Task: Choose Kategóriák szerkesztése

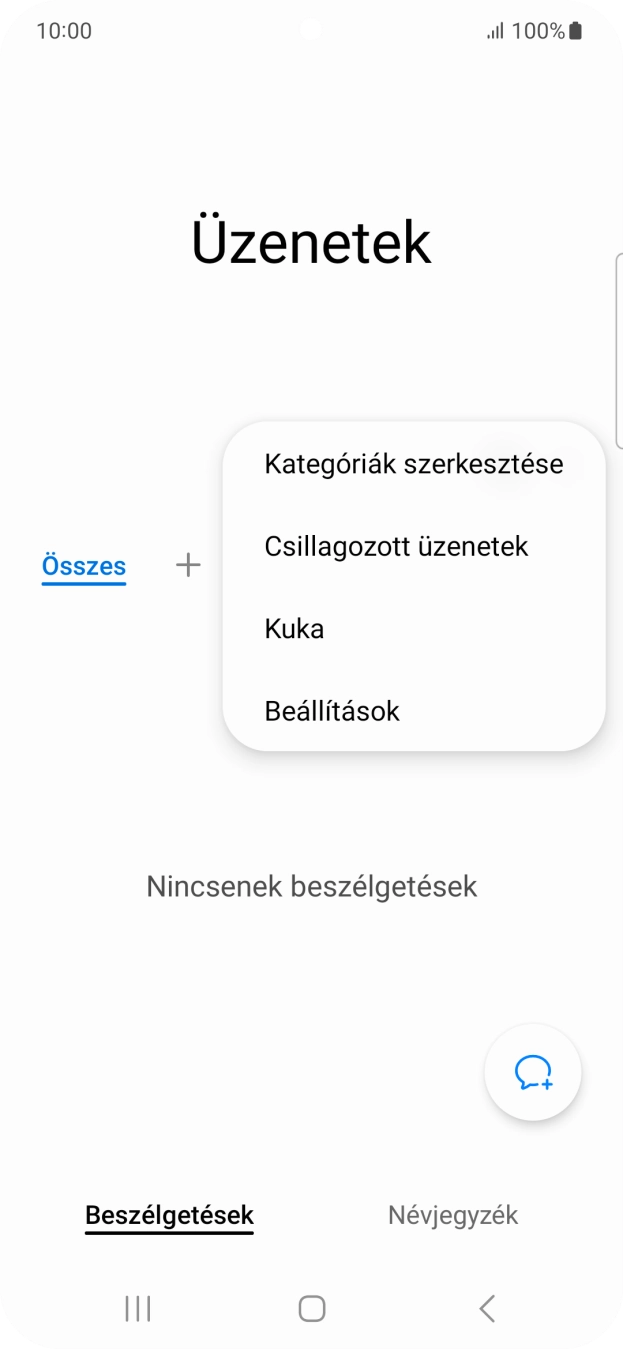Action: click(x=413, y=463)
